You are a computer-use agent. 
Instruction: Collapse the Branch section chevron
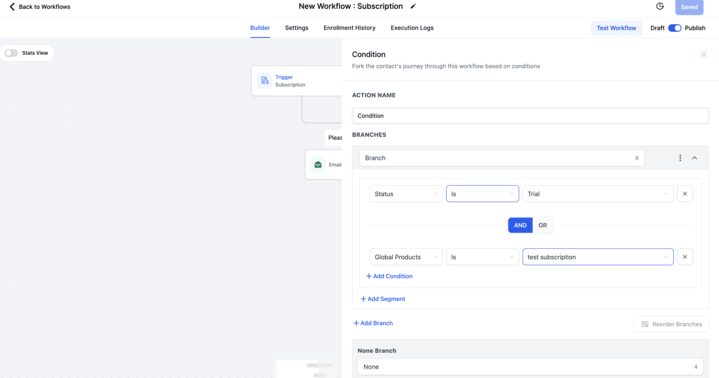click(x=695, y=158)
